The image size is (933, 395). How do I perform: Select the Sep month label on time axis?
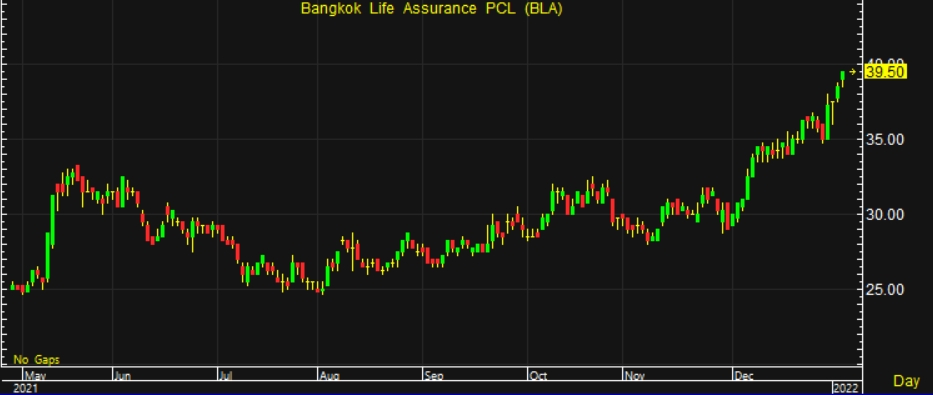434,375
